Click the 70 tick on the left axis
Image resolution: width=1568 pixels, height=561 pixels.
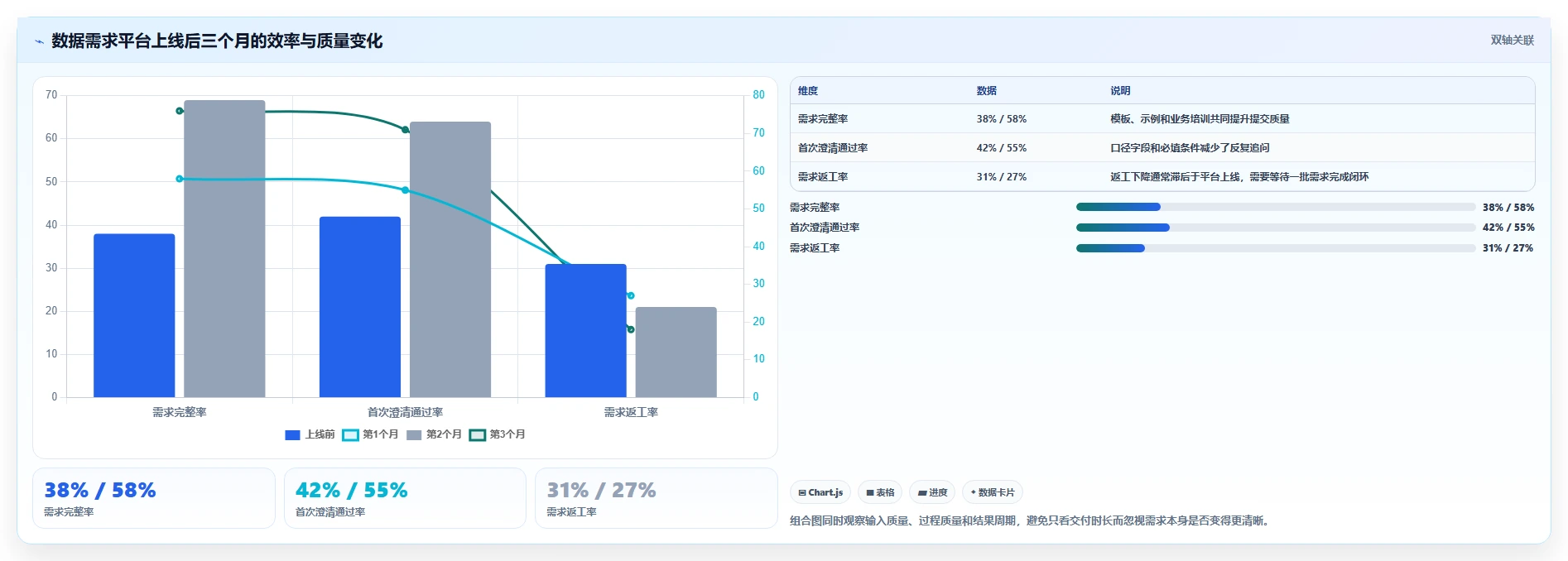51,95
